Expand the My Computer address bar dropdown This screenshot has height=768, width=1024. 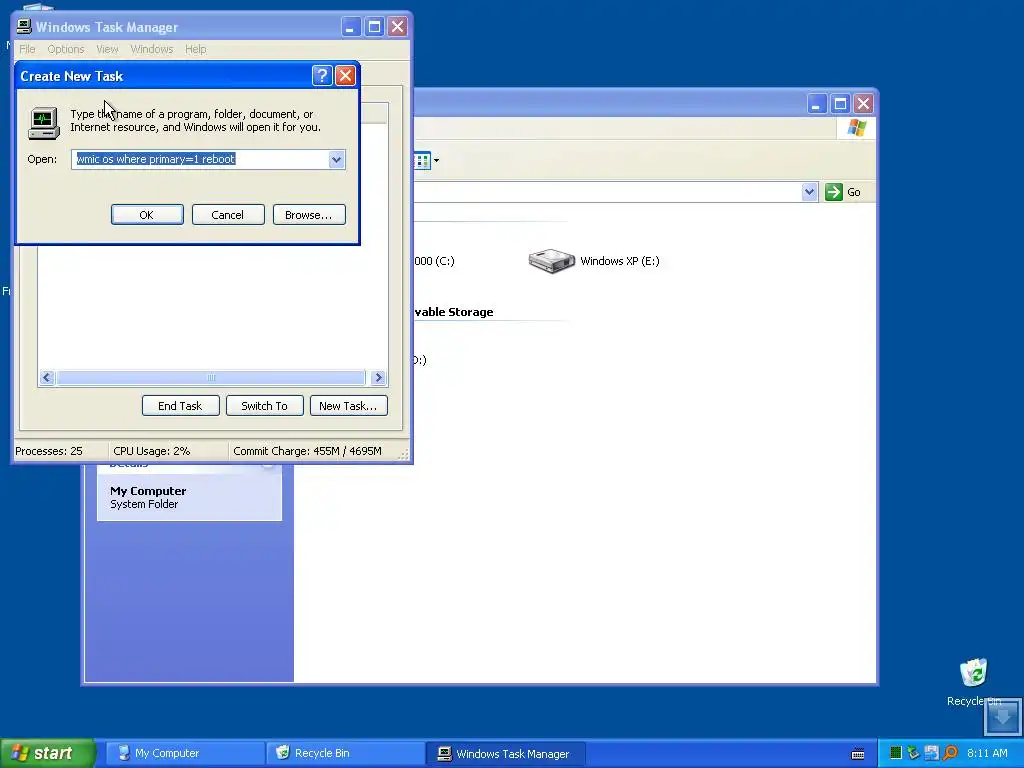[x=810, y=192]
